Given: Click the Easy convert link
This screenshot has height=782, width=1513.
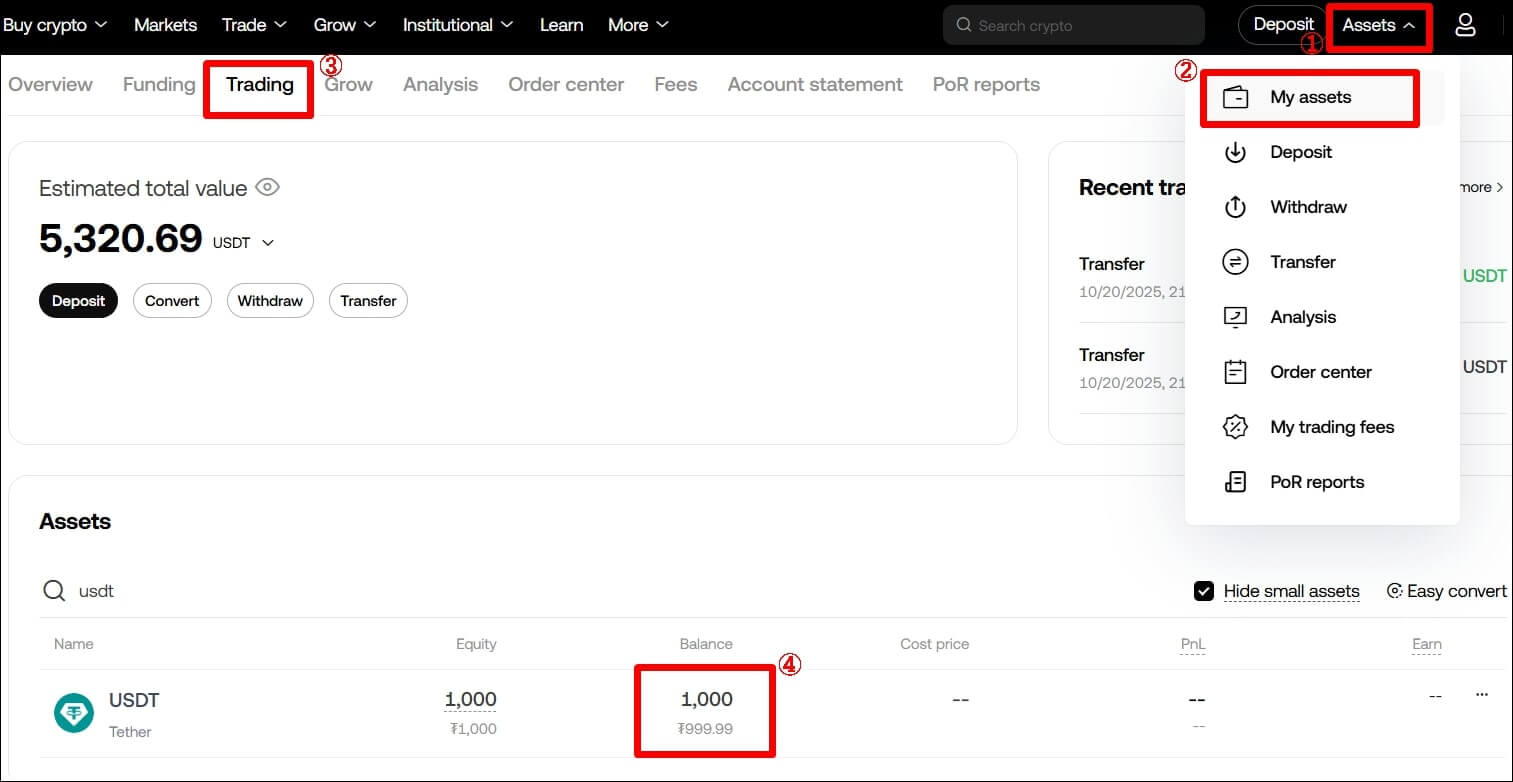Looking at the screenshot, I should coord(1447,591).
